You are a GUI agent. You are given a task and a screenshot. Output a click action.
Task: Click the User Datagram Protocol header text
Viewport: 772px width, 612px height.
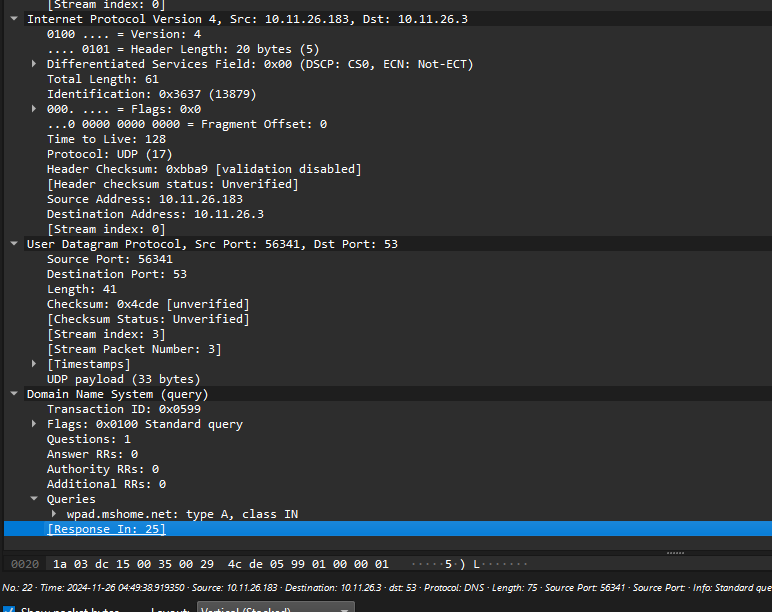[212, 244]
